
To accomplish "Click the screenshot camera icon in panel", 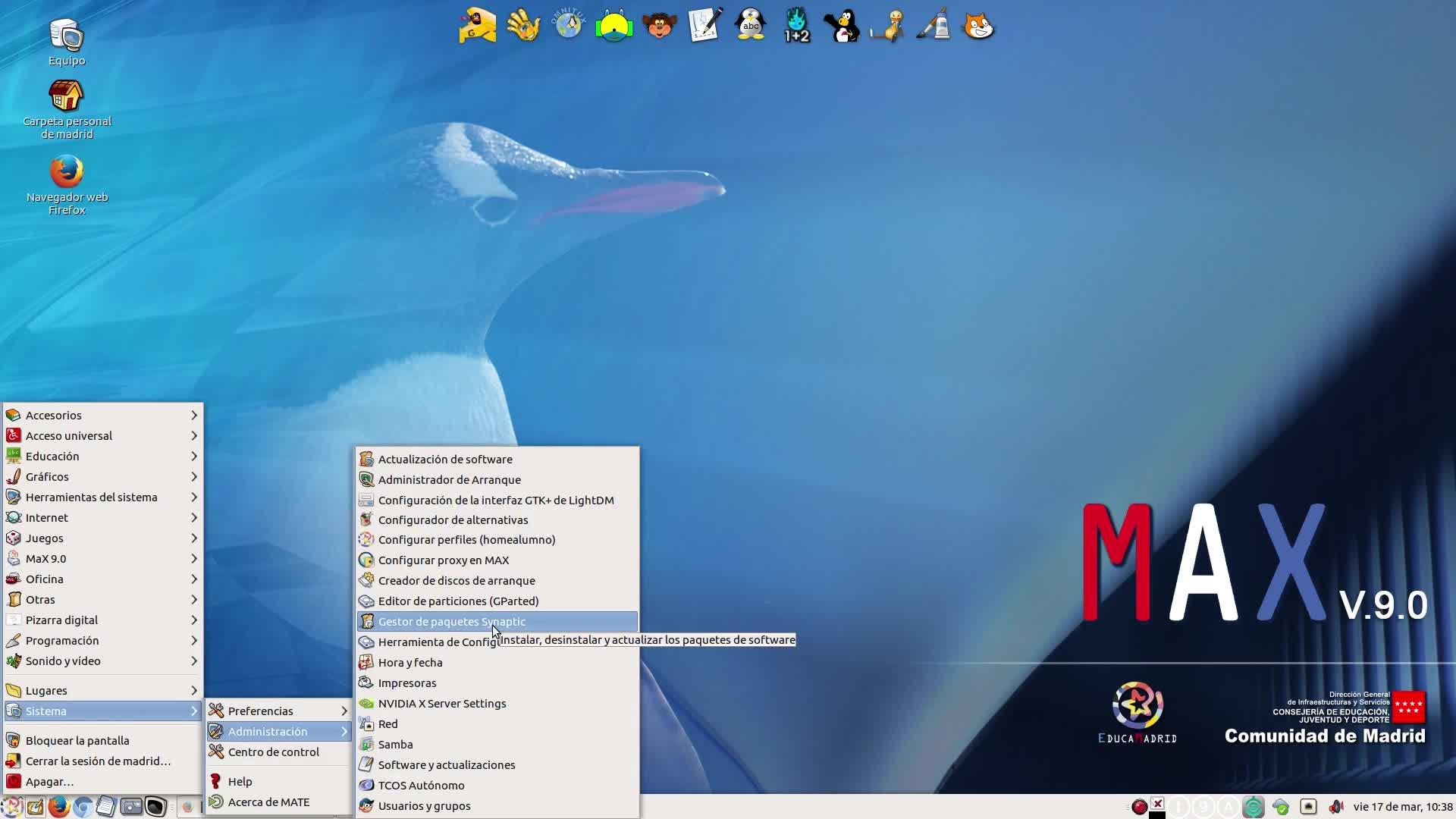I will pyautogui.click(x=131, y=807).
